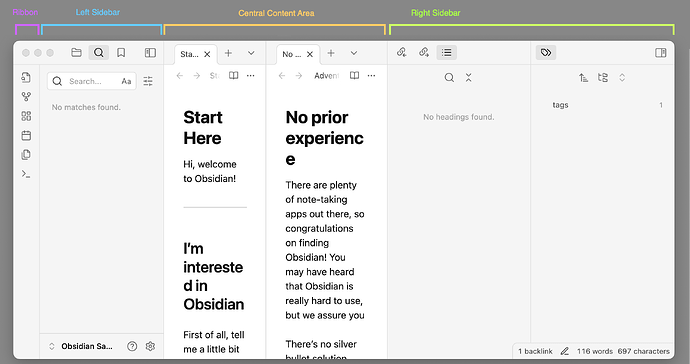Screen dimensions: 690x364
Task: Open the graph view from ribbon
Action: [x=26, y=96]
